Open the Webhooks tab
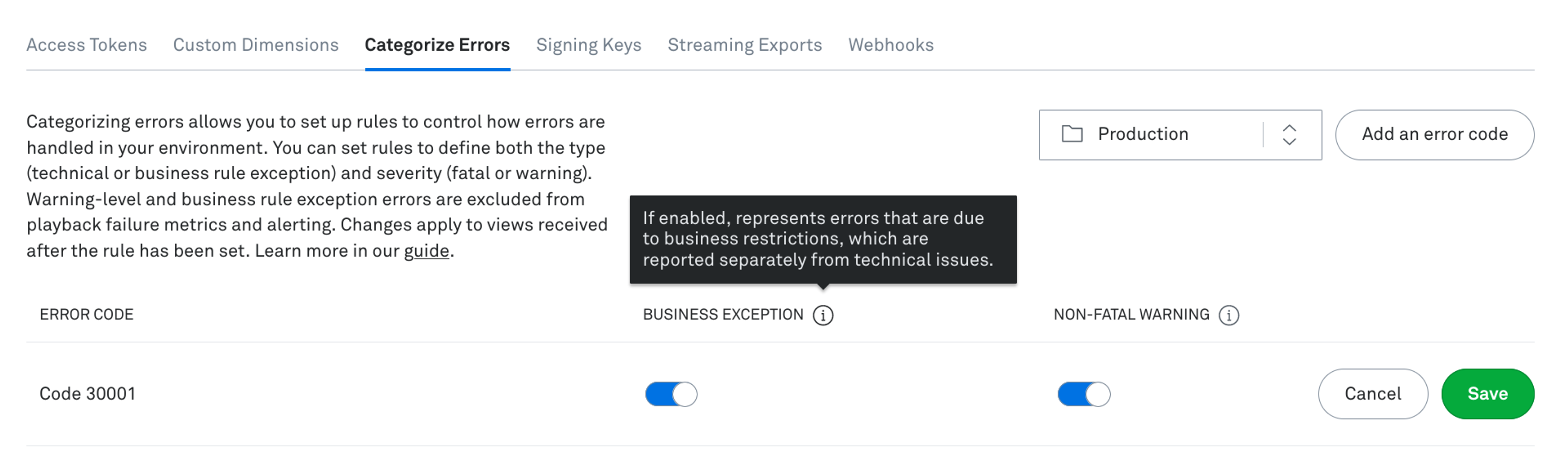This screenshot has width=1568, height=464. coord(891,44)
